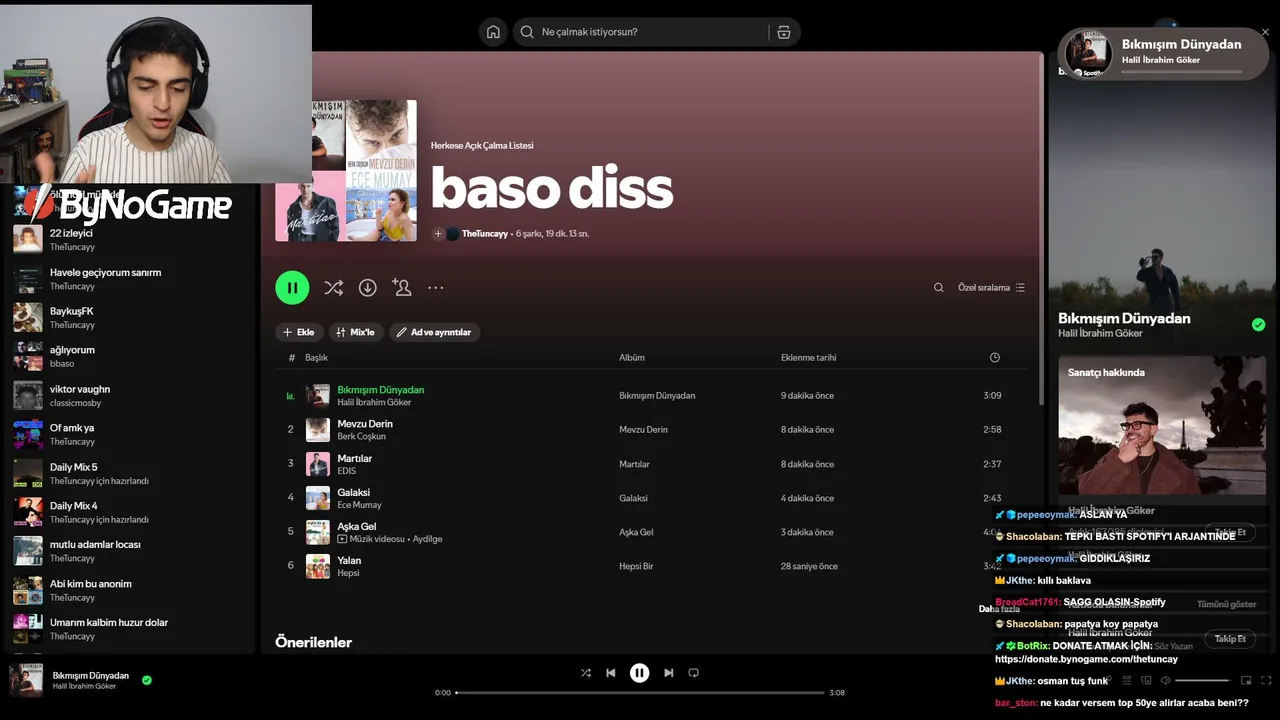This screenshot has width=1280, height=720.
Task: Open the TheTuncayy owner profile under the playlist title
Action: [x=485, y=234]
